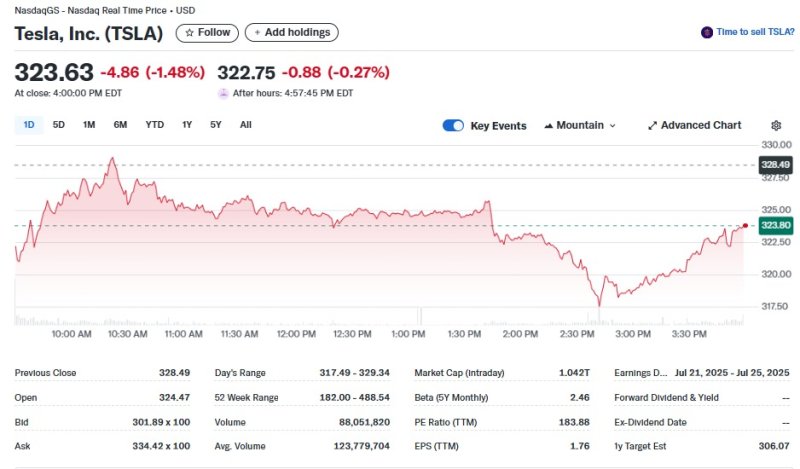Expand the Mountain chart type dropdown
800x469 pixels.
click(611, 126)
